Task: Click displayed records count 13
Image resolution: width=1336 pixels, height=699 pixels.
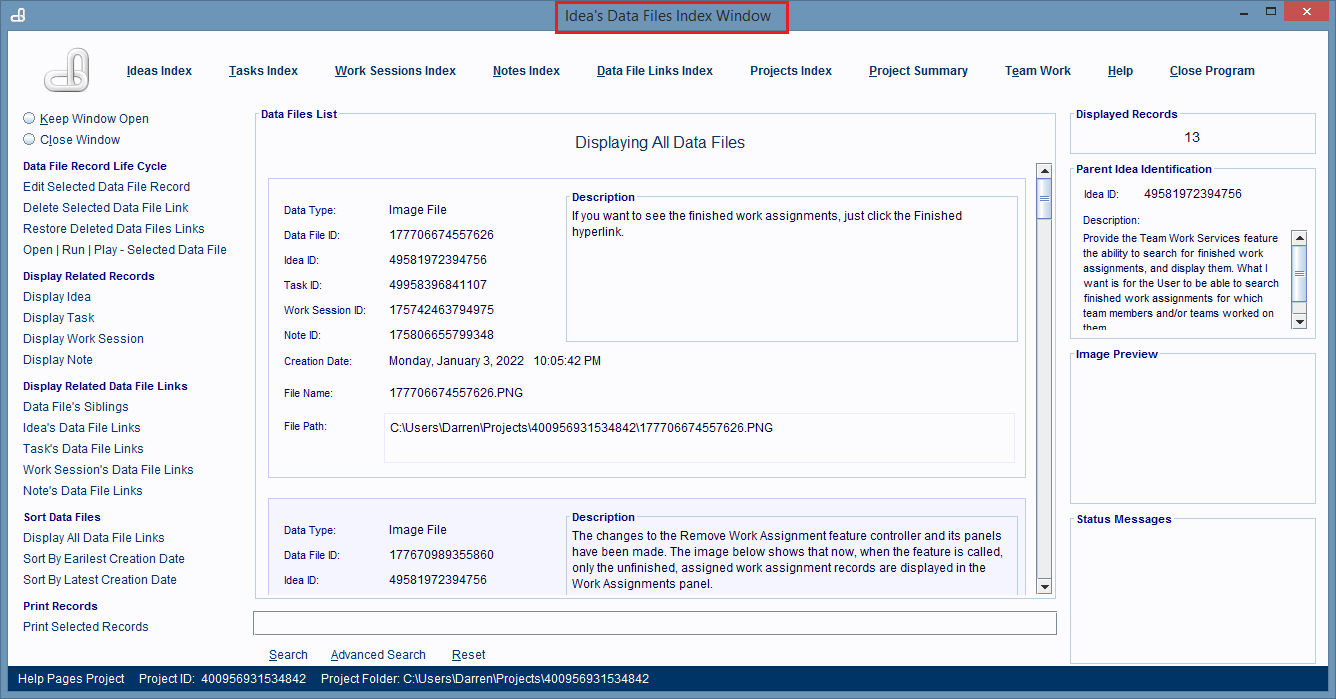Action: pos(1192,137)
